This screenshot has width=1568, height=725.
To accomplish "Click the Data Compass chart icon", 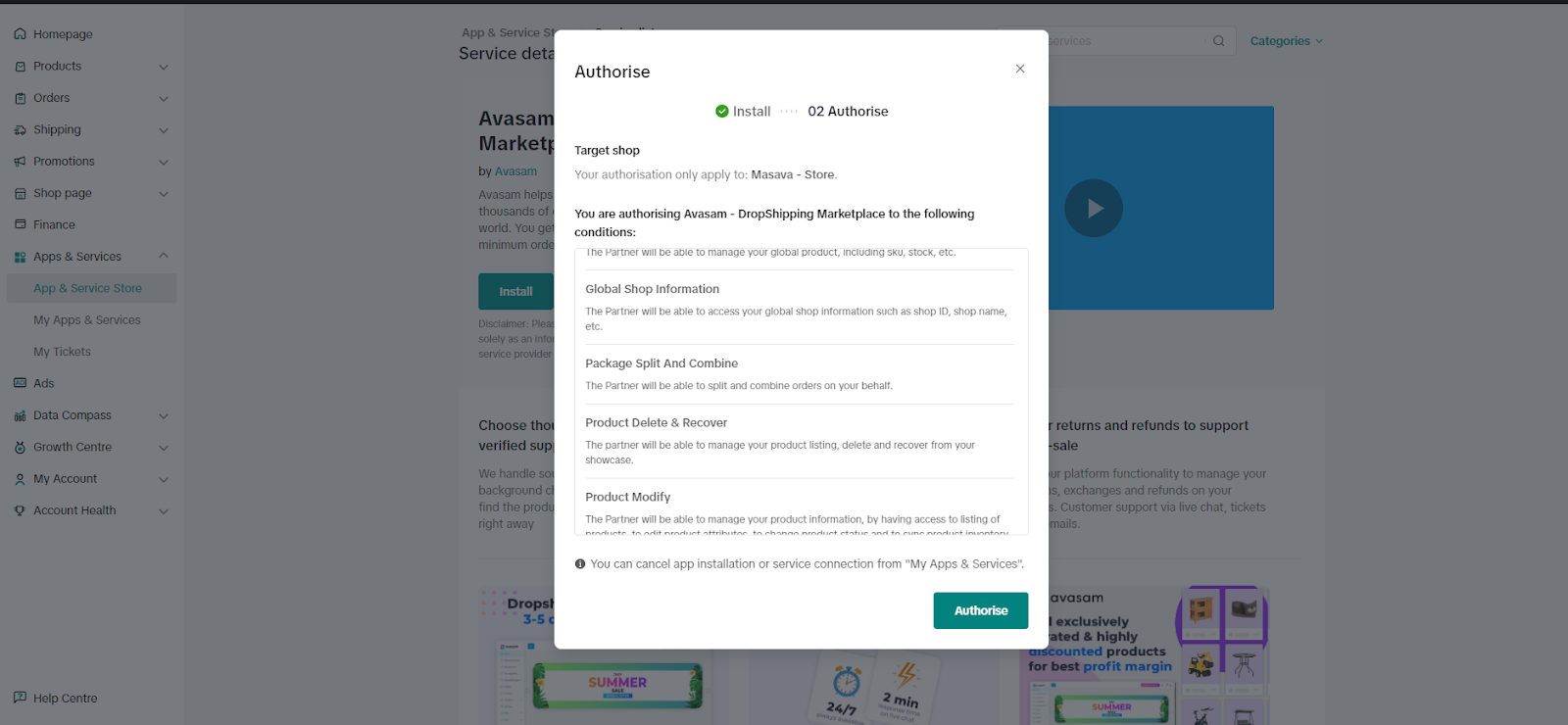I will click(20, 415).
